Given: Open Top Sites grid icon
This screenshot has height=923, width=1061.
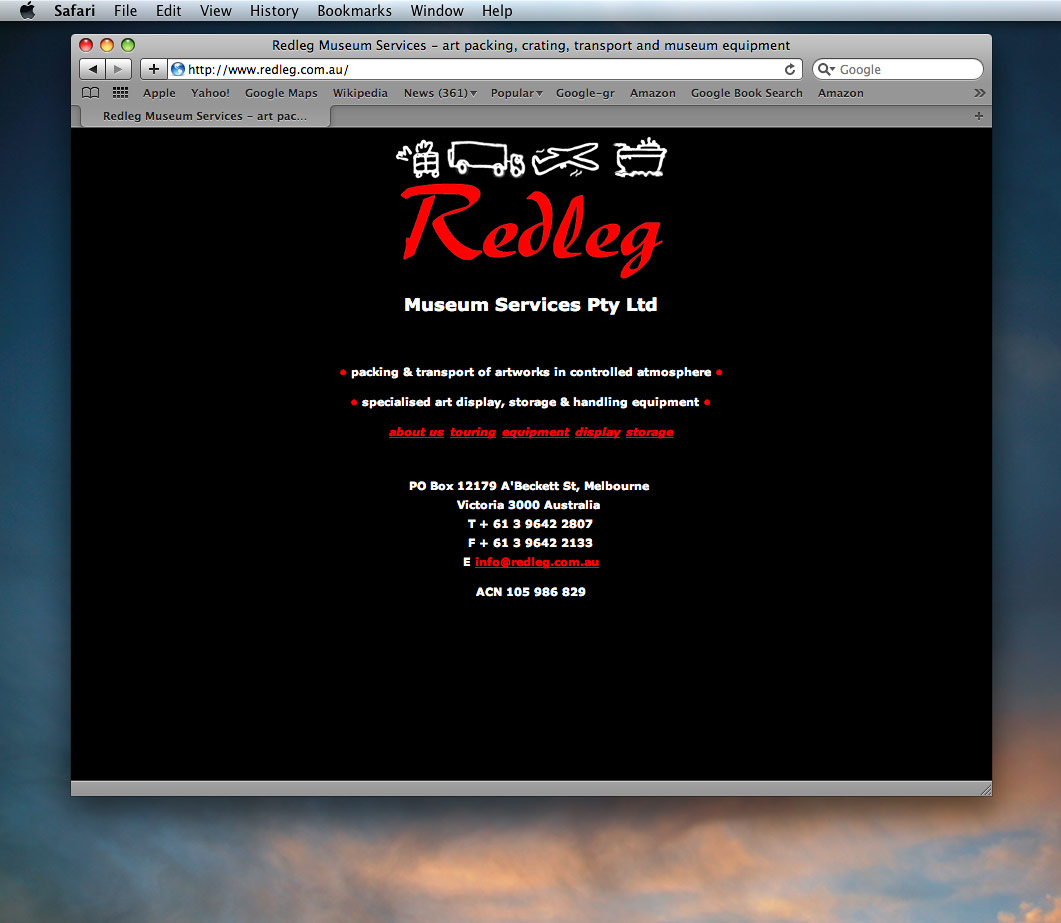Looking at the screenshot, I should (x=120, y=93).
